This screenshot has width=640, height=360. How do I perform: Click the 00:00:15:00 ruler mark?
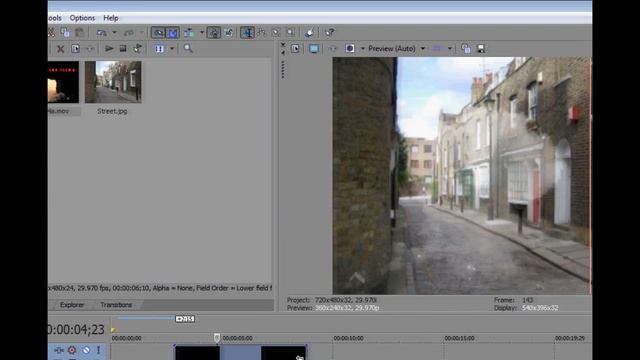click(459, 338)
